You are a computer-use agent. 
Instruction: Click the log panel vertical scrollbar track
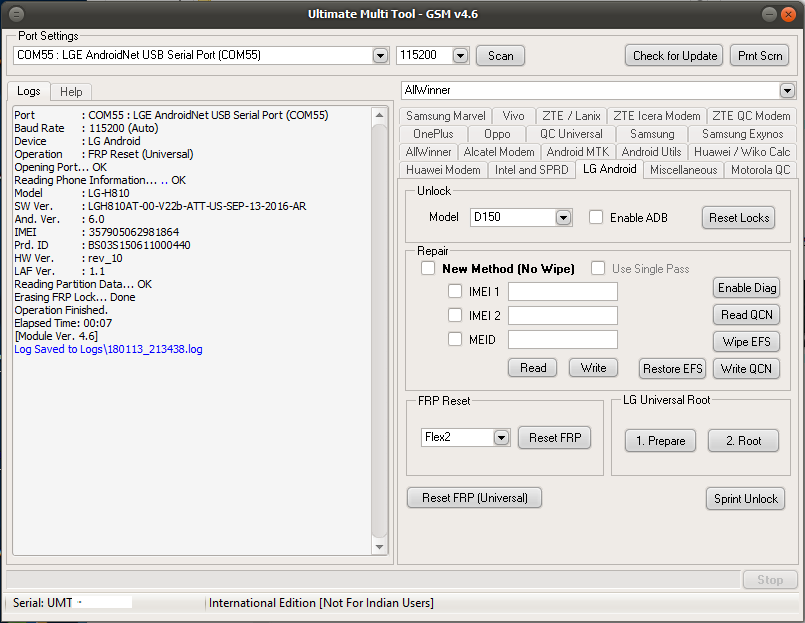[379, 331]
